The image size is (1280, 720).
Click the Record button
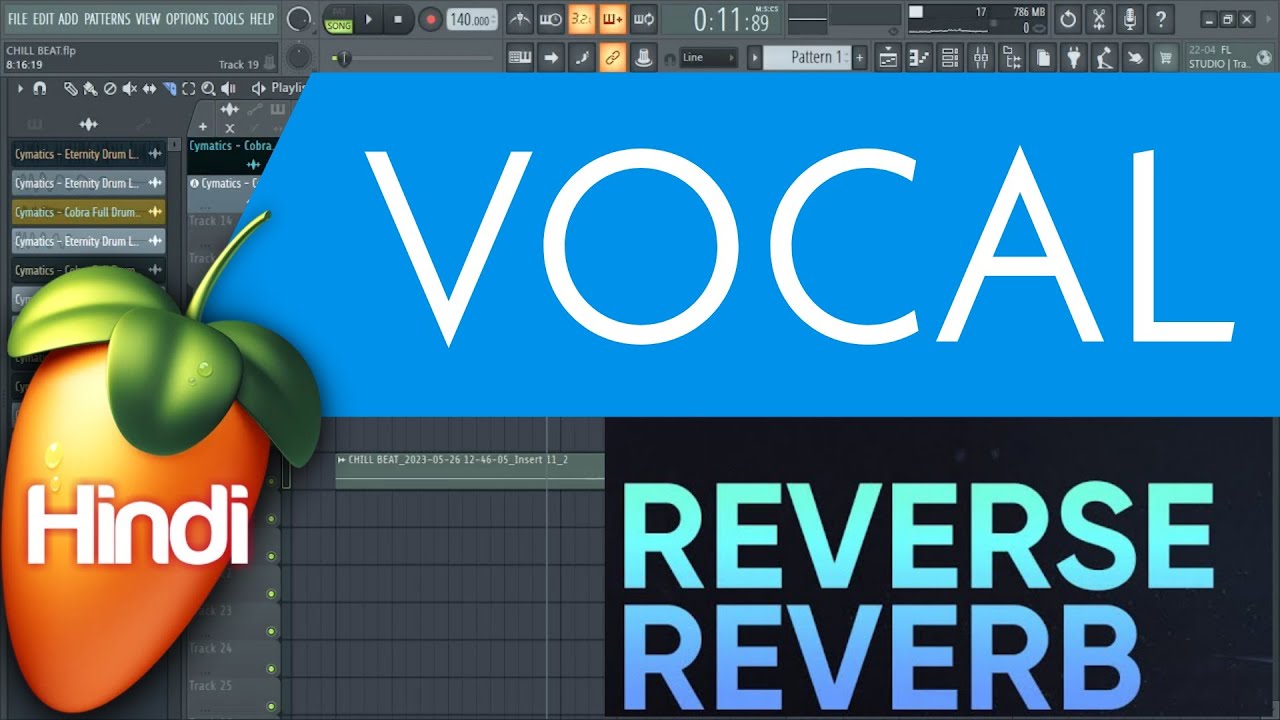click(430, 19)
